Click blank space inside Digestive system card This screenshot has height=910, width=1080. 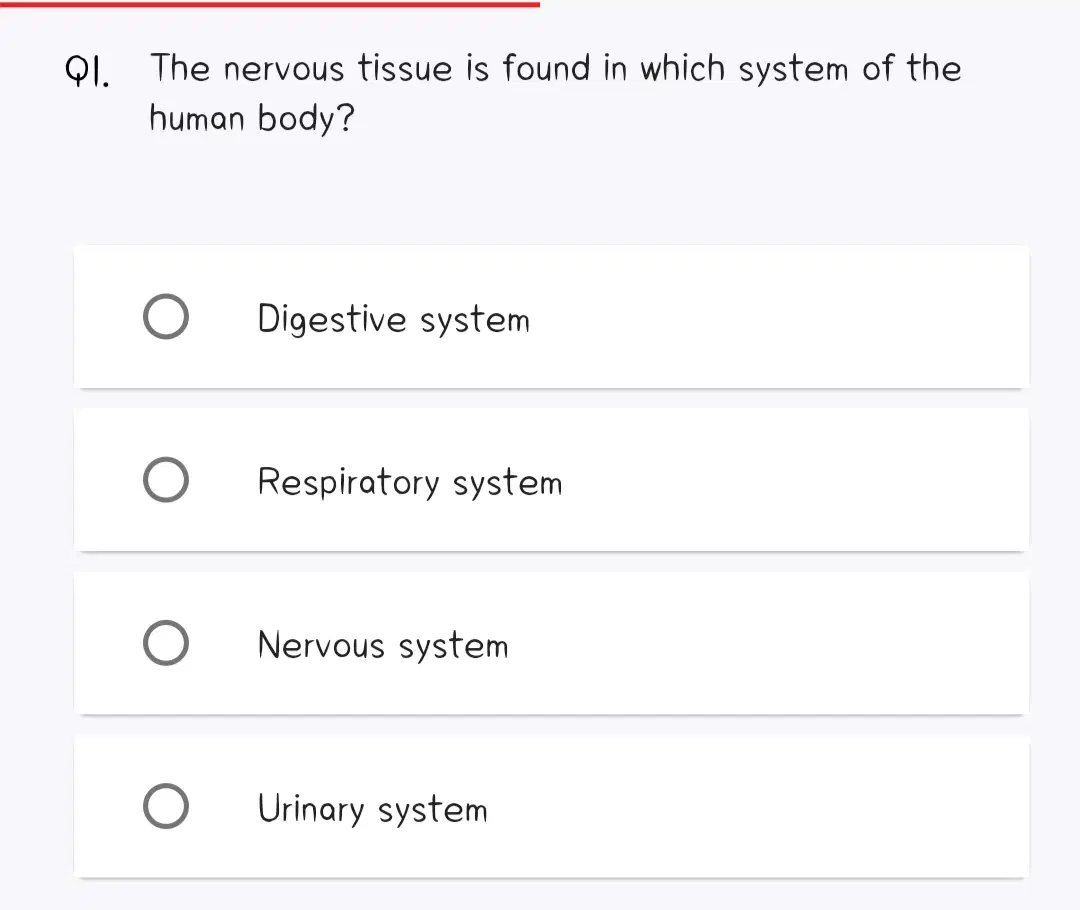pos(778,317)
